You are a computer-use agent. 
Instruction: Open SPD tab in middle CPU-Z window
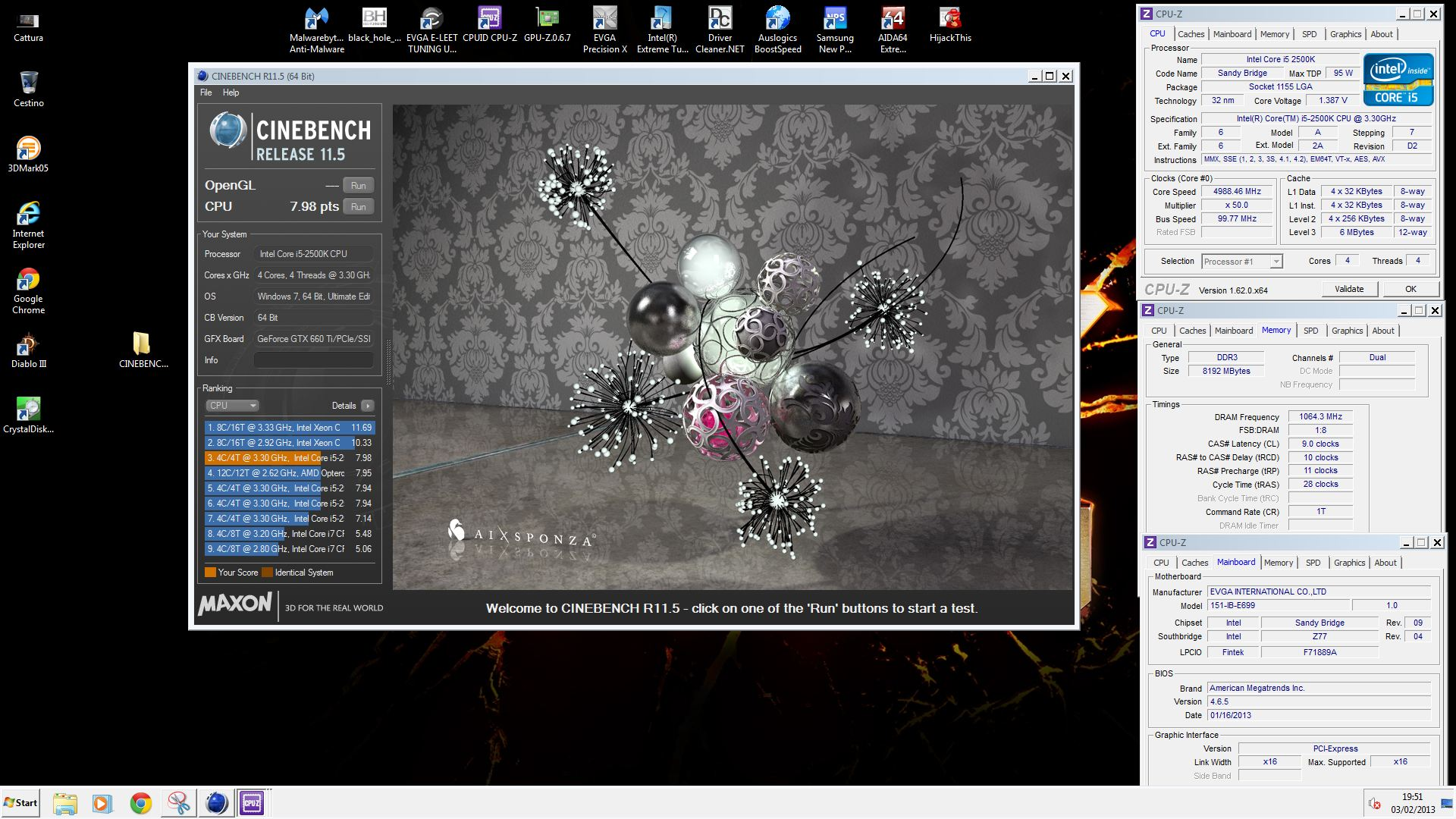tap(1311, 331)
